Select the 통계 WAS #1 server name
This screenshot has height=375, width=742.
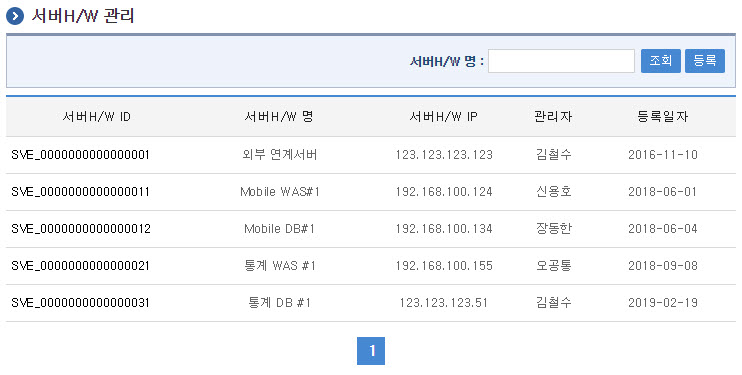pos(280,266)
